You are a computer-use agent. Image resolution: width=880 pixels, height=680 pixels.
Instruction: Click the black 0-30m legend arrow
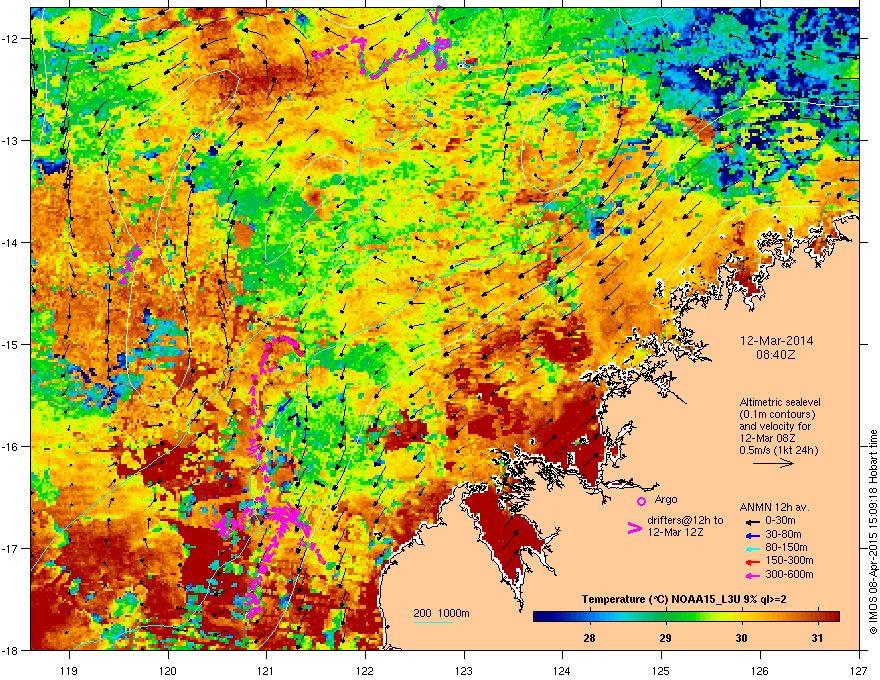pyautogui.click(x=751, y=522)
